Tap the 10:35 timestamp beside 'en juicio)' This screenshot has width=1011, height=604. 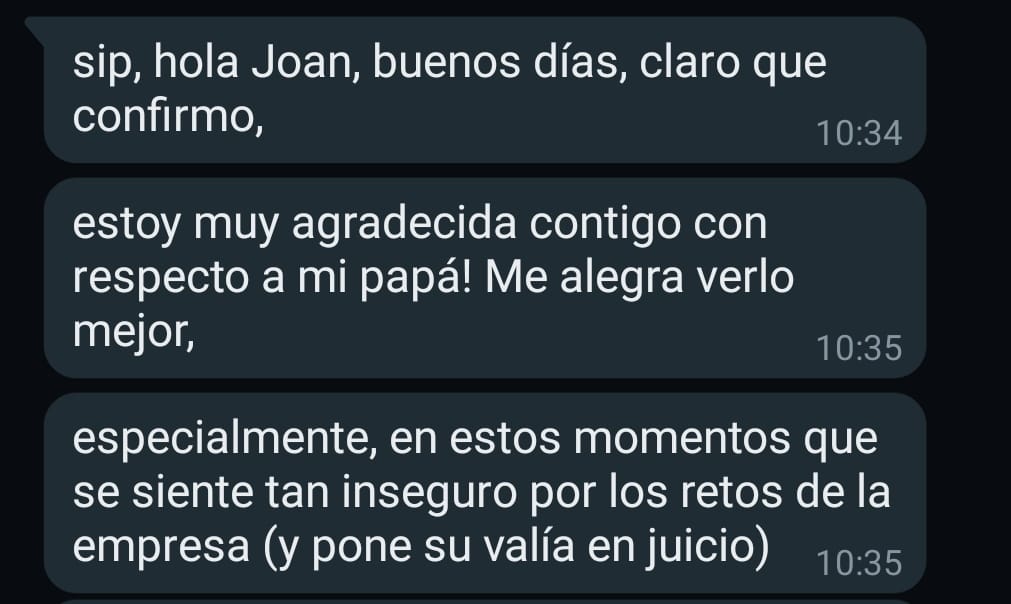click(859, 563)
